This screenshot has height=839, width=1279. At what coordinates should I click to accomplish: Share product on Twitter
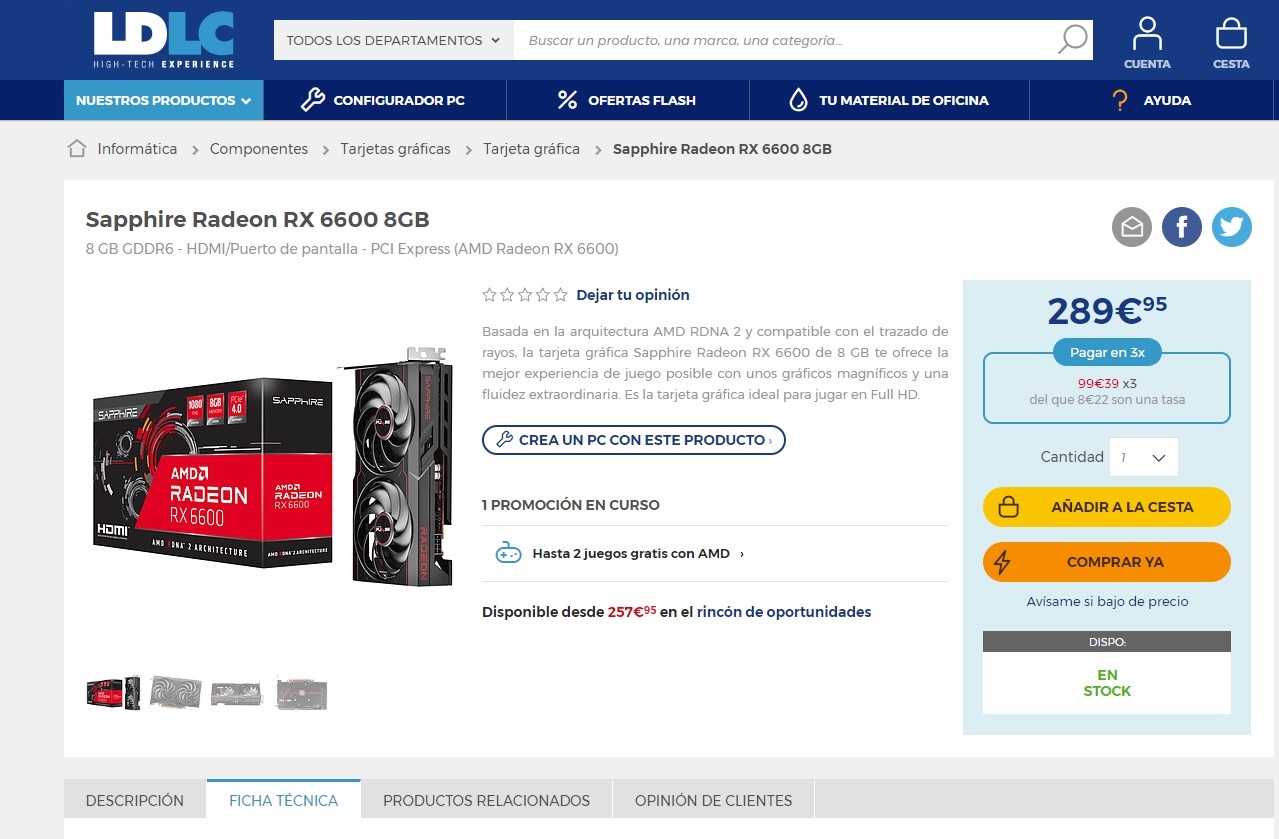pyautogui.click(x=1232, y=228)
